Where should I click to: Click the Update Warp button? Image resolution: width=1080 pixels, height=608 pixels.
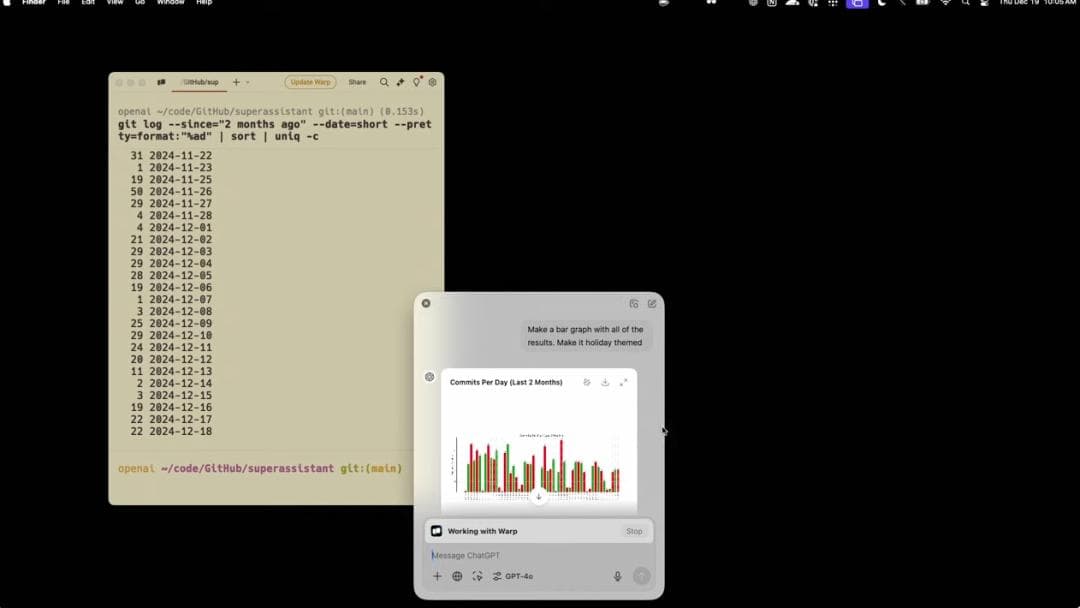coord(310,82)
